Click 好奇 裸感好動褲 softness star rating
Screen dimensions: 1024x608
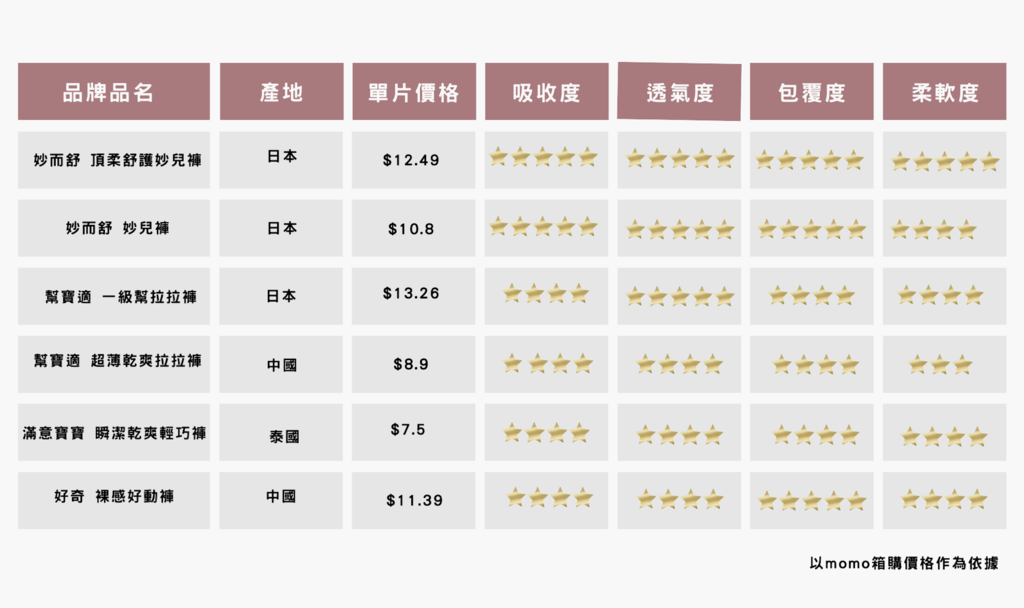pyautogui.click(x=944, y=500)
